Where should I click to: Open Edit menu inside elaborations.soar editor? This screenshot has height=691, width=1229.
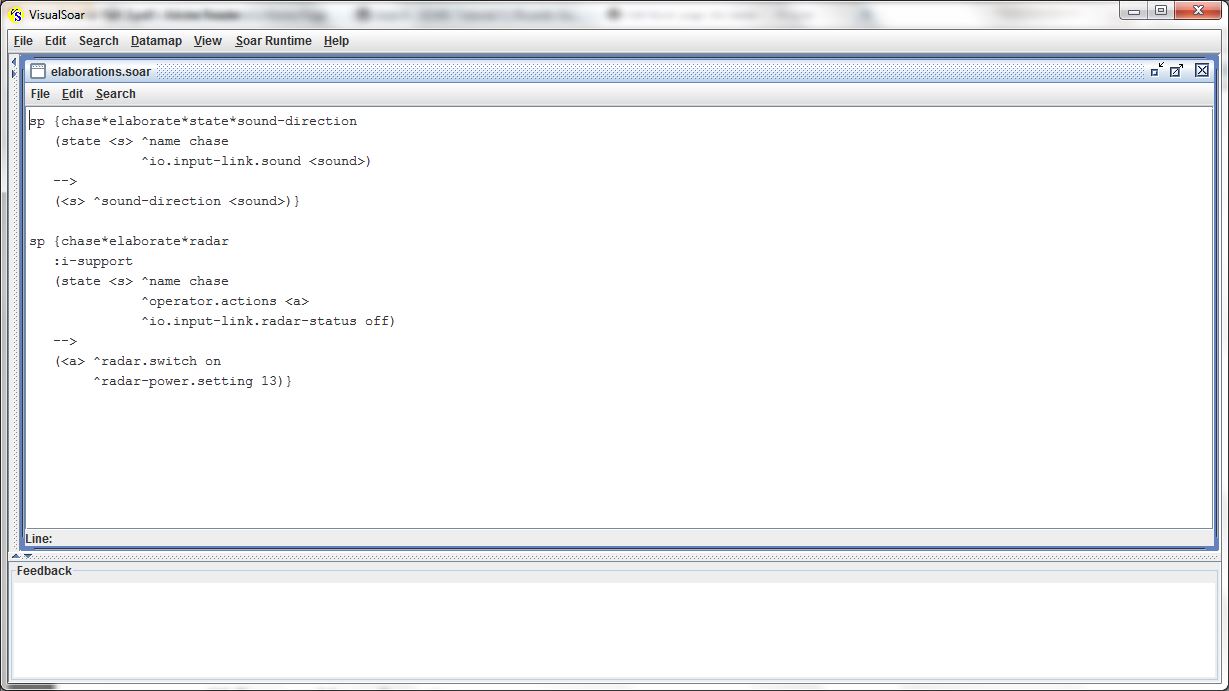[72, 94]
